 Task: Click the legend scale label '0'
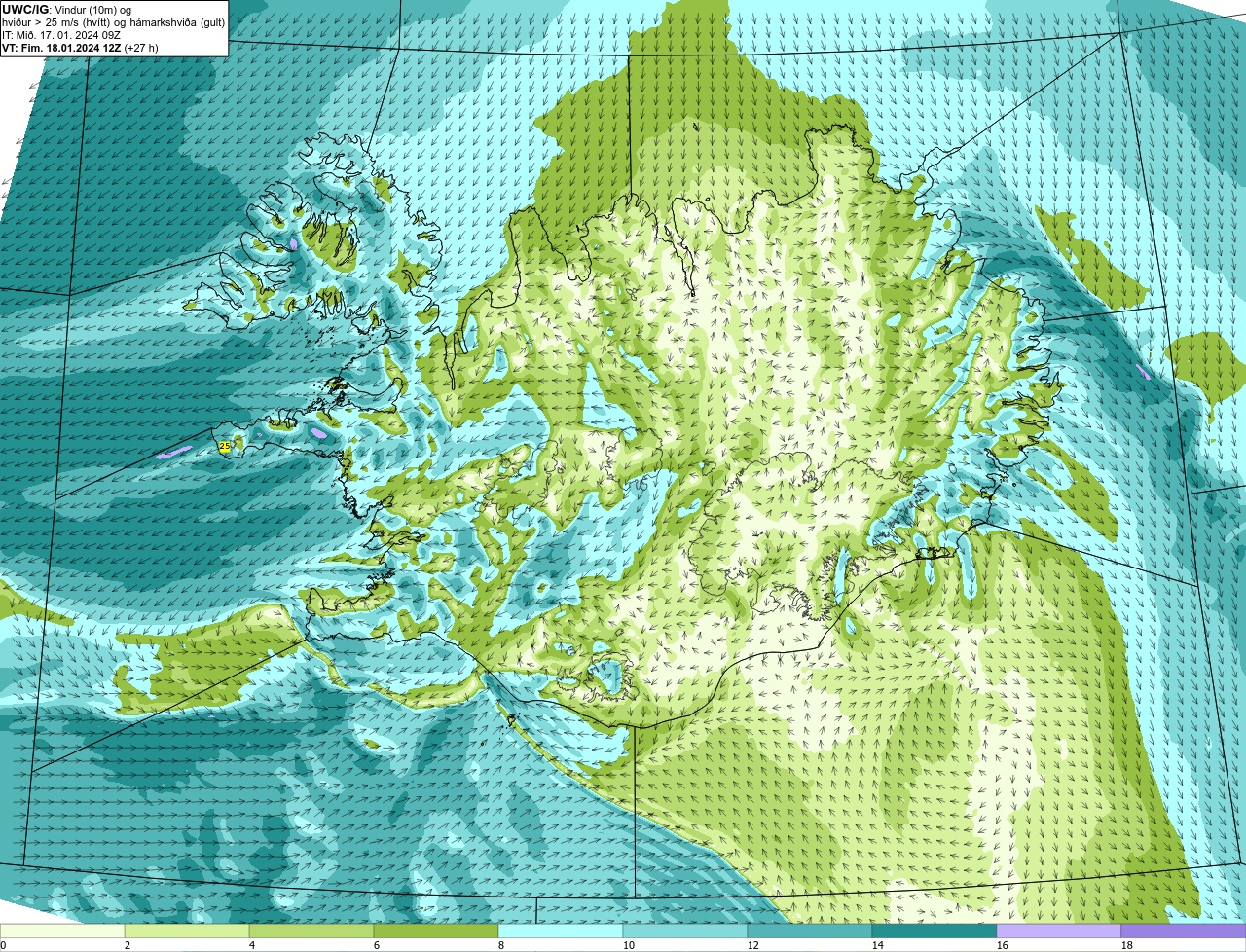click(3, 945)
